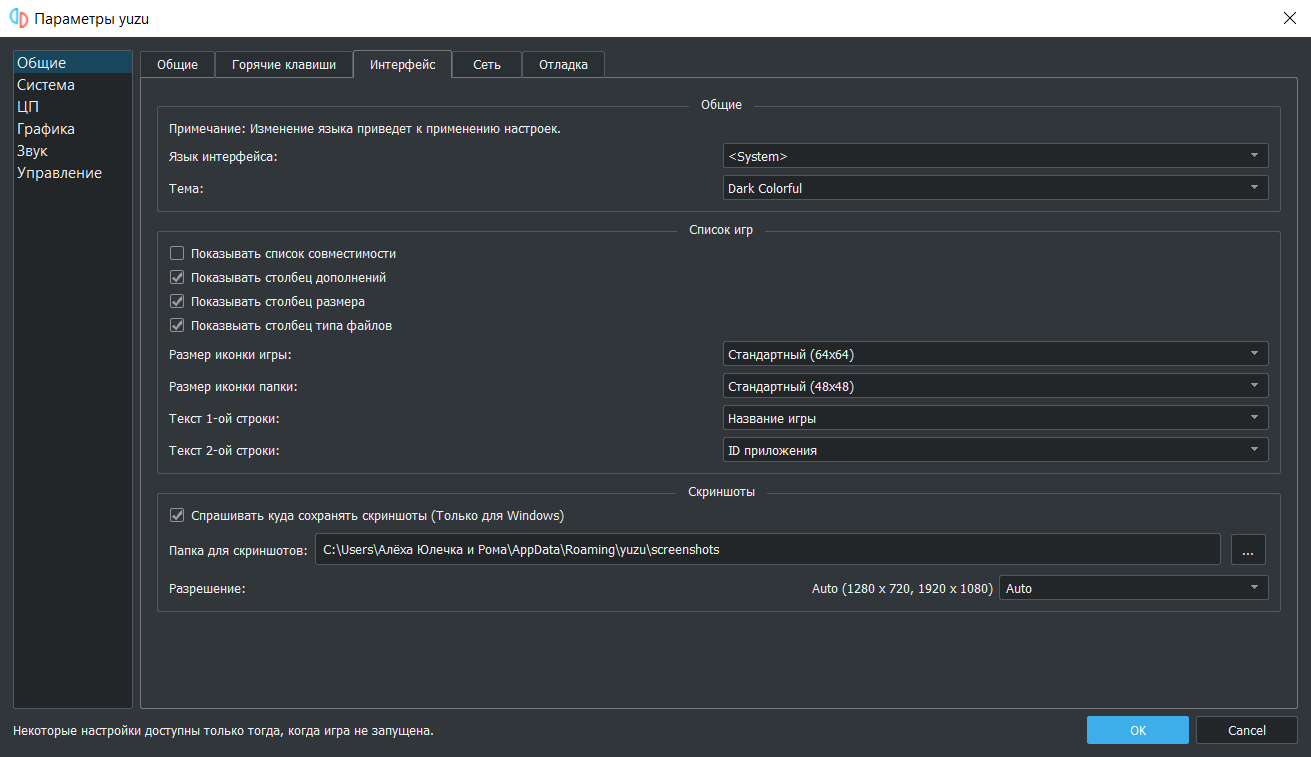Expand the Размер иконки игры dropdown
Viewport: 1311px width, 757px height.
(995, 354)
